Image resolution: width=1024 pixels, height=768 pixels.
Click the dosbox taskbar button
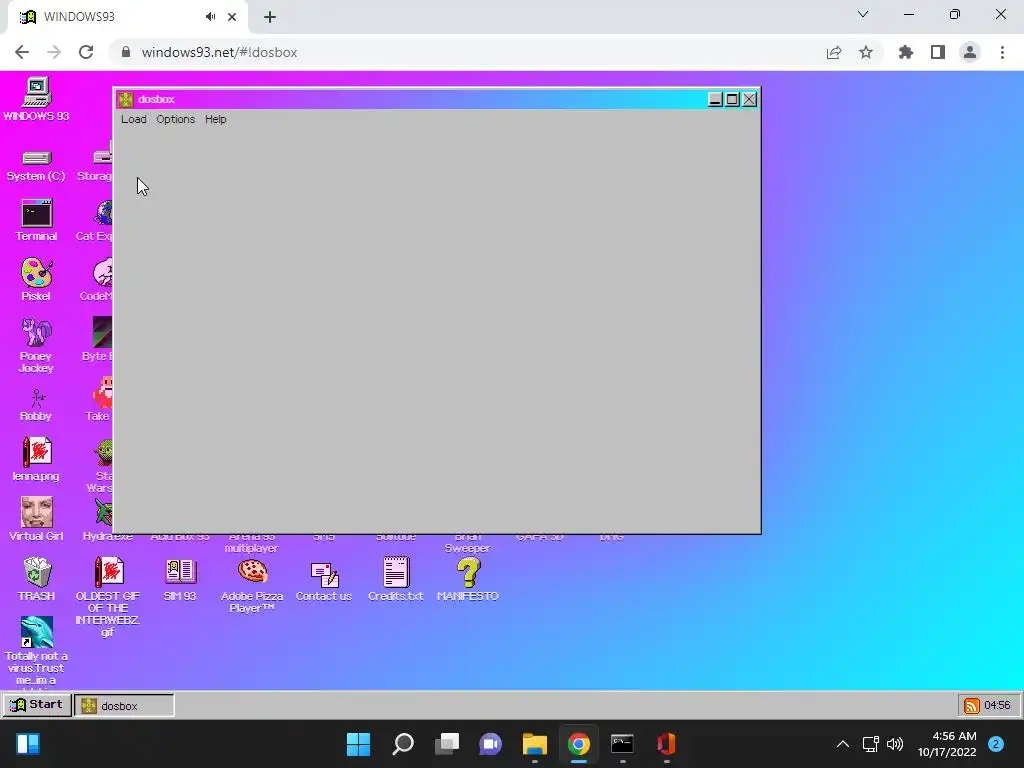point(124,705)
